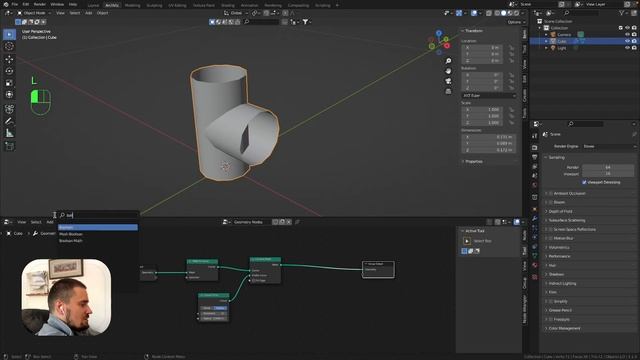Activate the Scale tool
This screenshot has width=640, height=360.
9,83
